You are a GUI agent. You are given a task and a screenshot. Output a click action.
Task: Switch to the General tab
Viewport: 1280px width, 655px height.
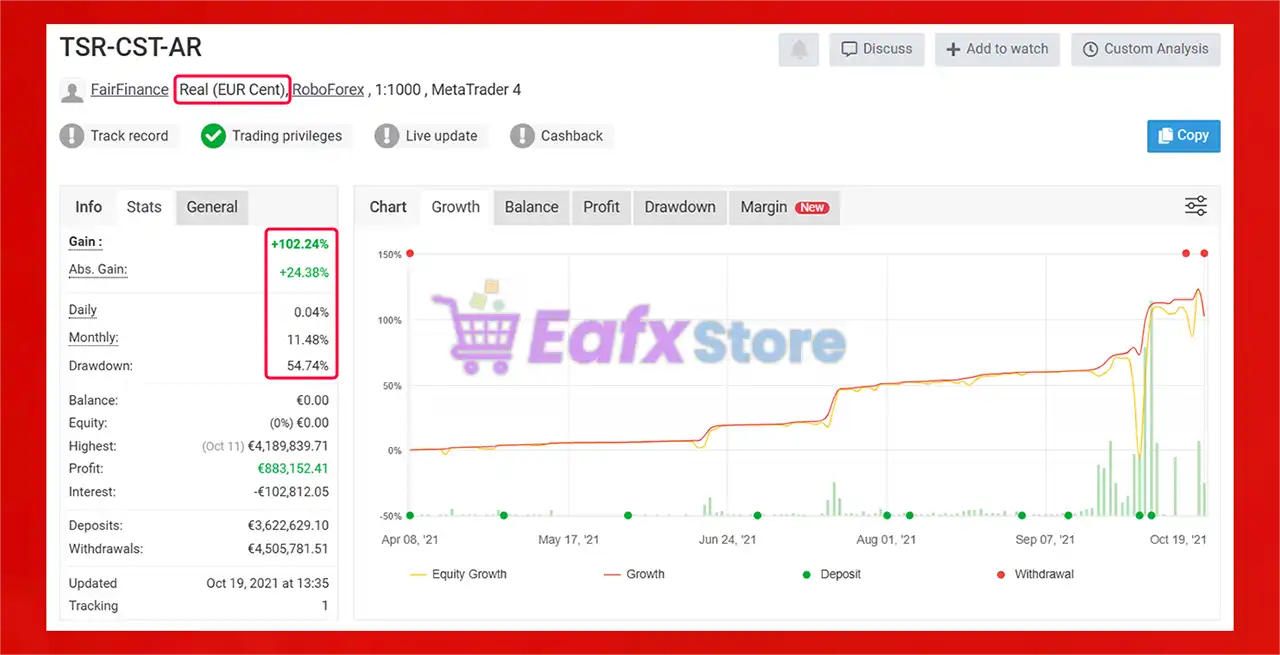[x=212, y=207]
